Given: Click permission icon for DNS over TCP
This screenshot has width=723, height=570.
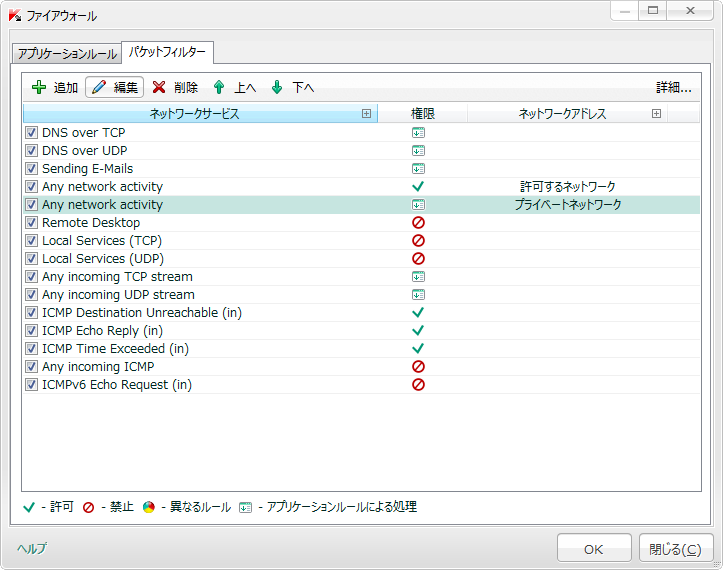Looking at the screenshot, I should (x=418, y=133).
